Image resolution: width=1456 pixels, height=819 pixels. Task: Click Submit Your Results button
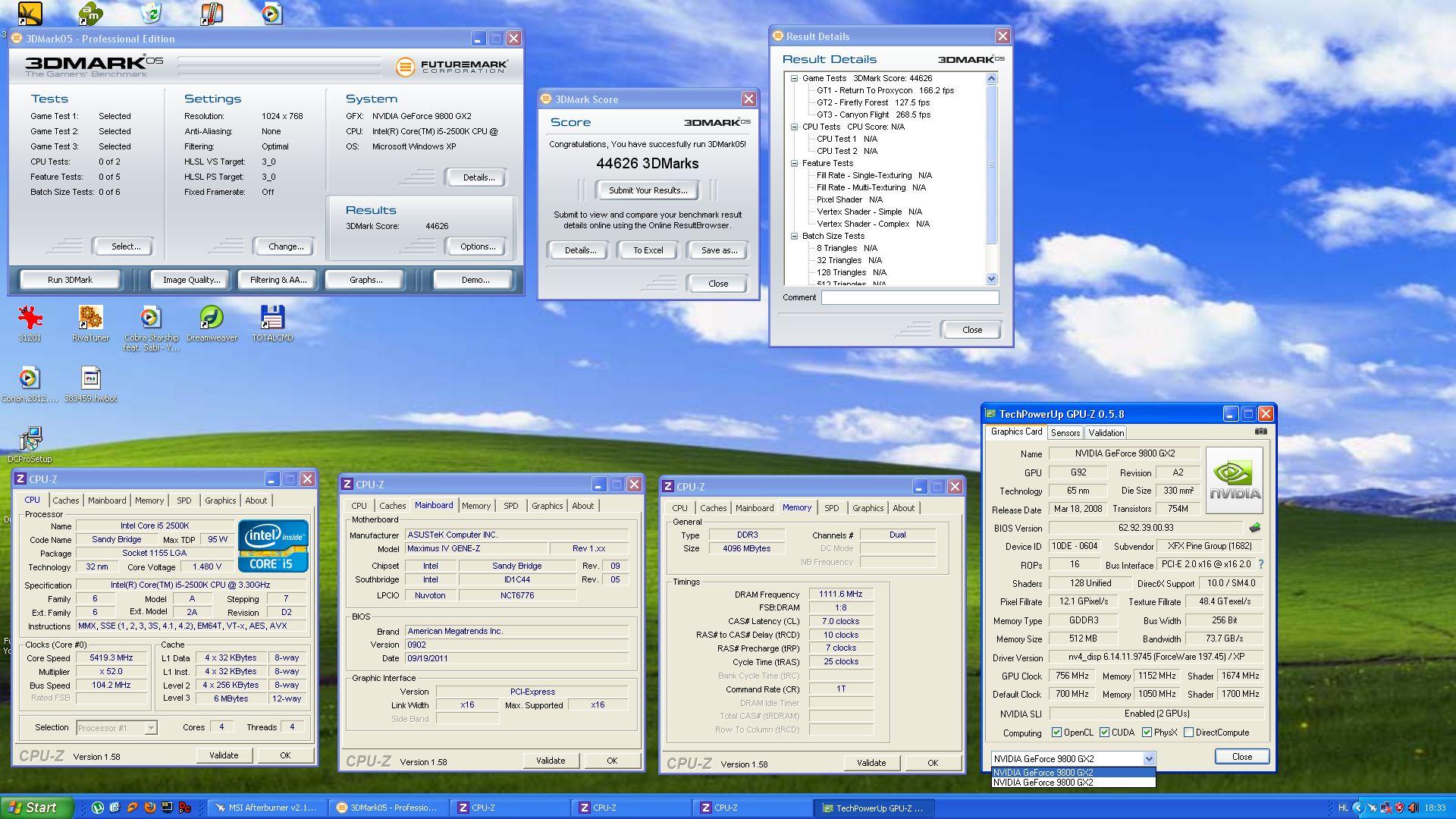click(648, 190)
